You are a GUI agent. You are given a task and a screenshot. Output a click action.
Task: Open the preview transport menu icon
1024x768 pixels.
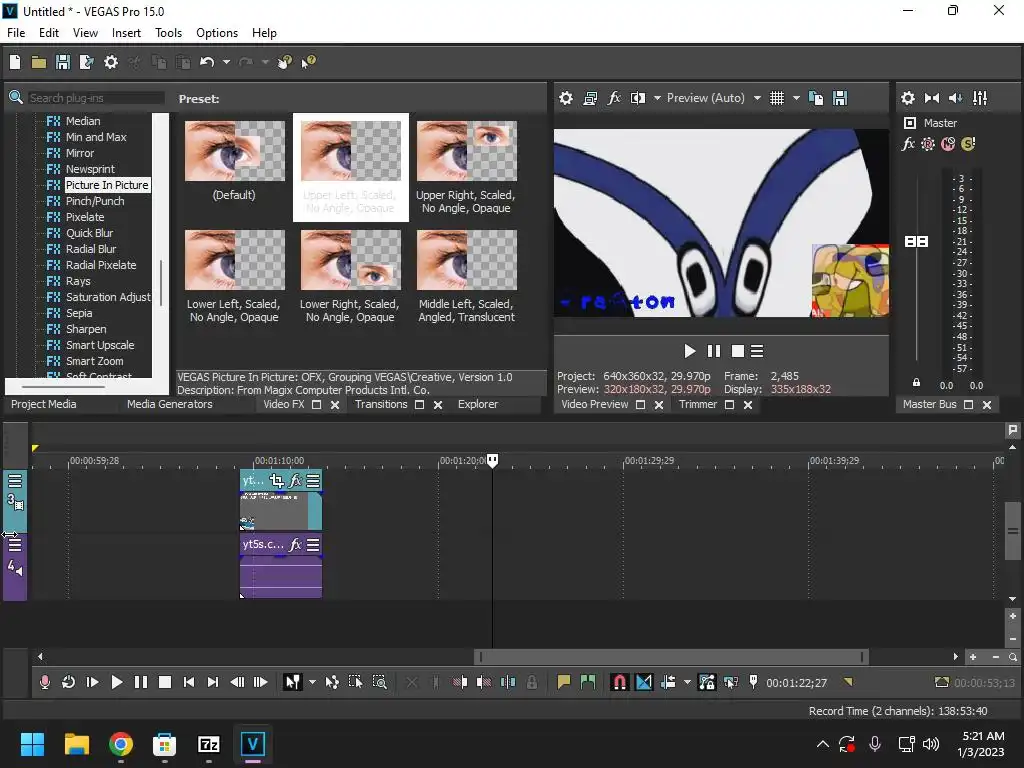(757, 351)
